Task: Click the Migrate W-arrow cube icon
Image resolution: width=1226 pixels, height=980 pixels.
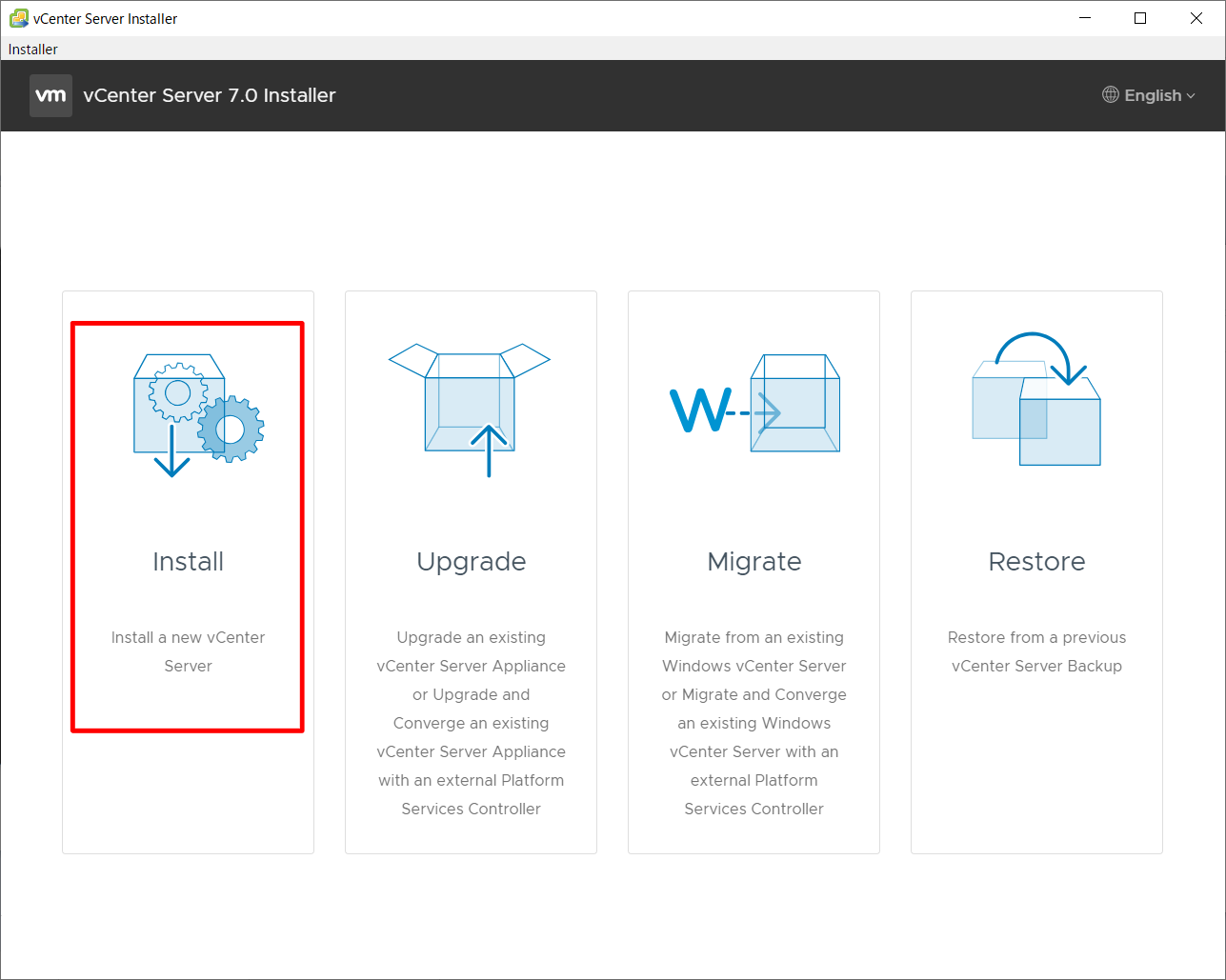Action: click(x=754, y=403)
